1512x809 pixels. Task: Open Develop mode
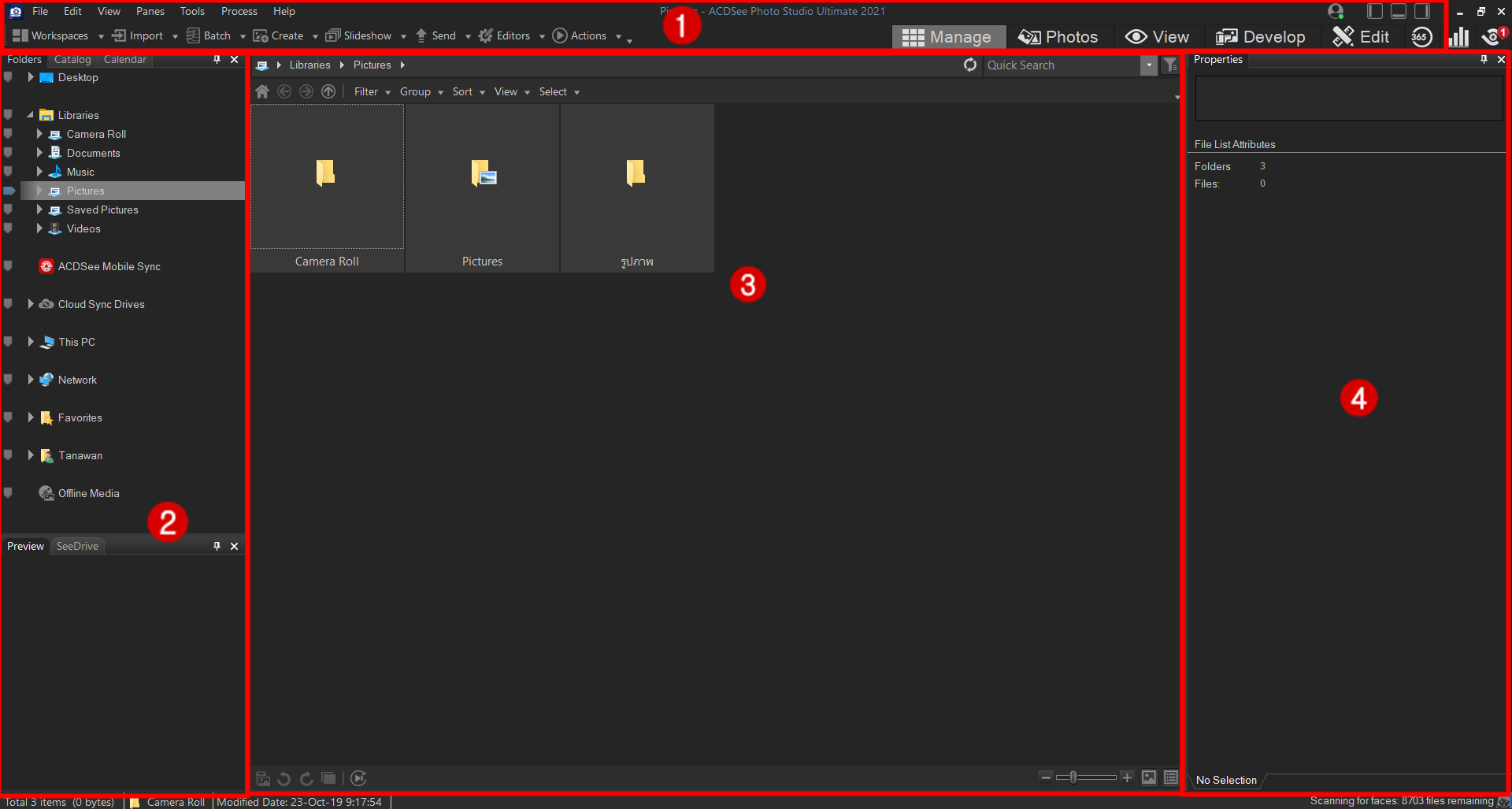pyautogui.click(x=1260, y=37)
